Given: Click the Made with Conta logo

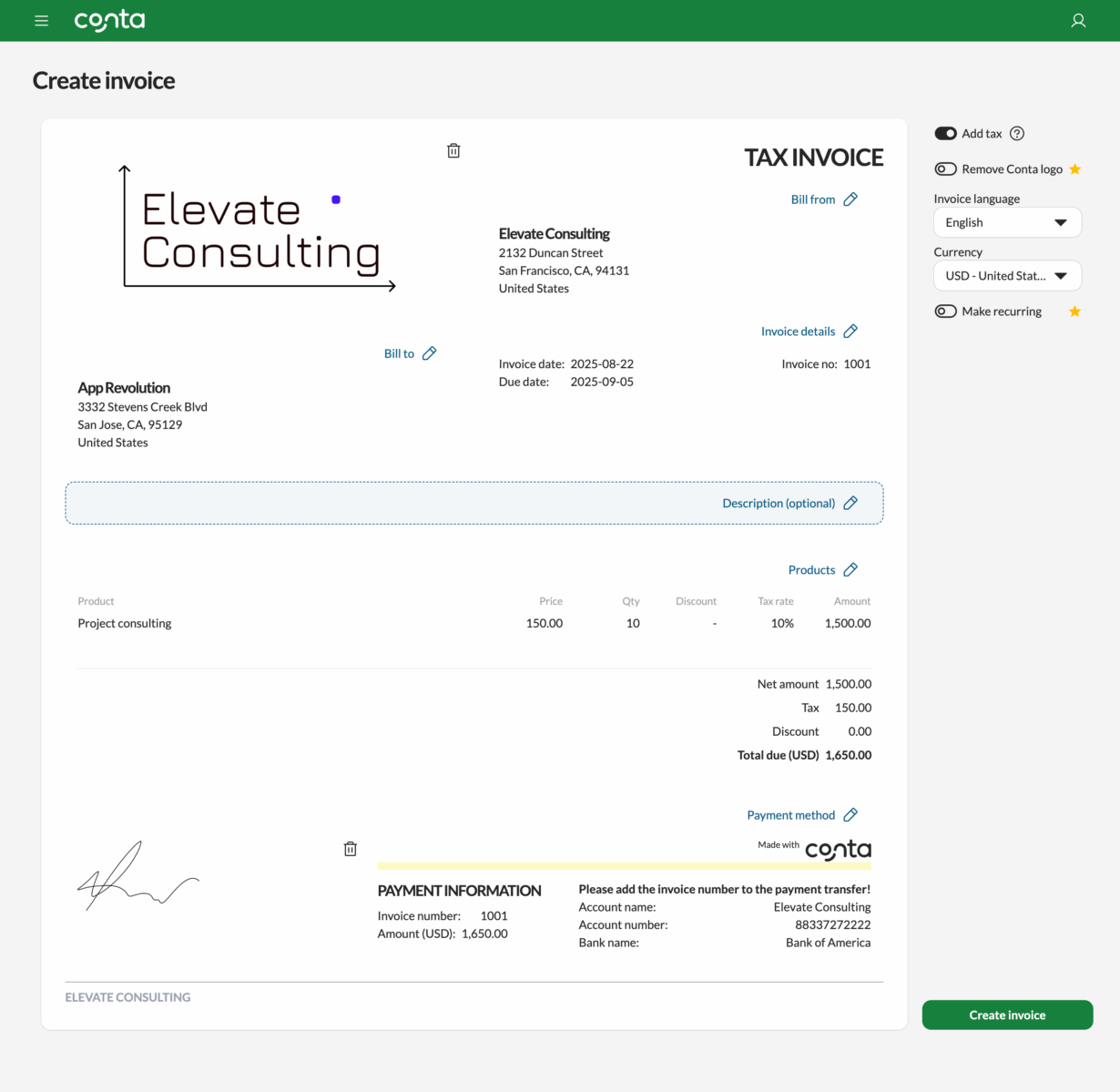Looking at the screenshot, I should (814, 850).
